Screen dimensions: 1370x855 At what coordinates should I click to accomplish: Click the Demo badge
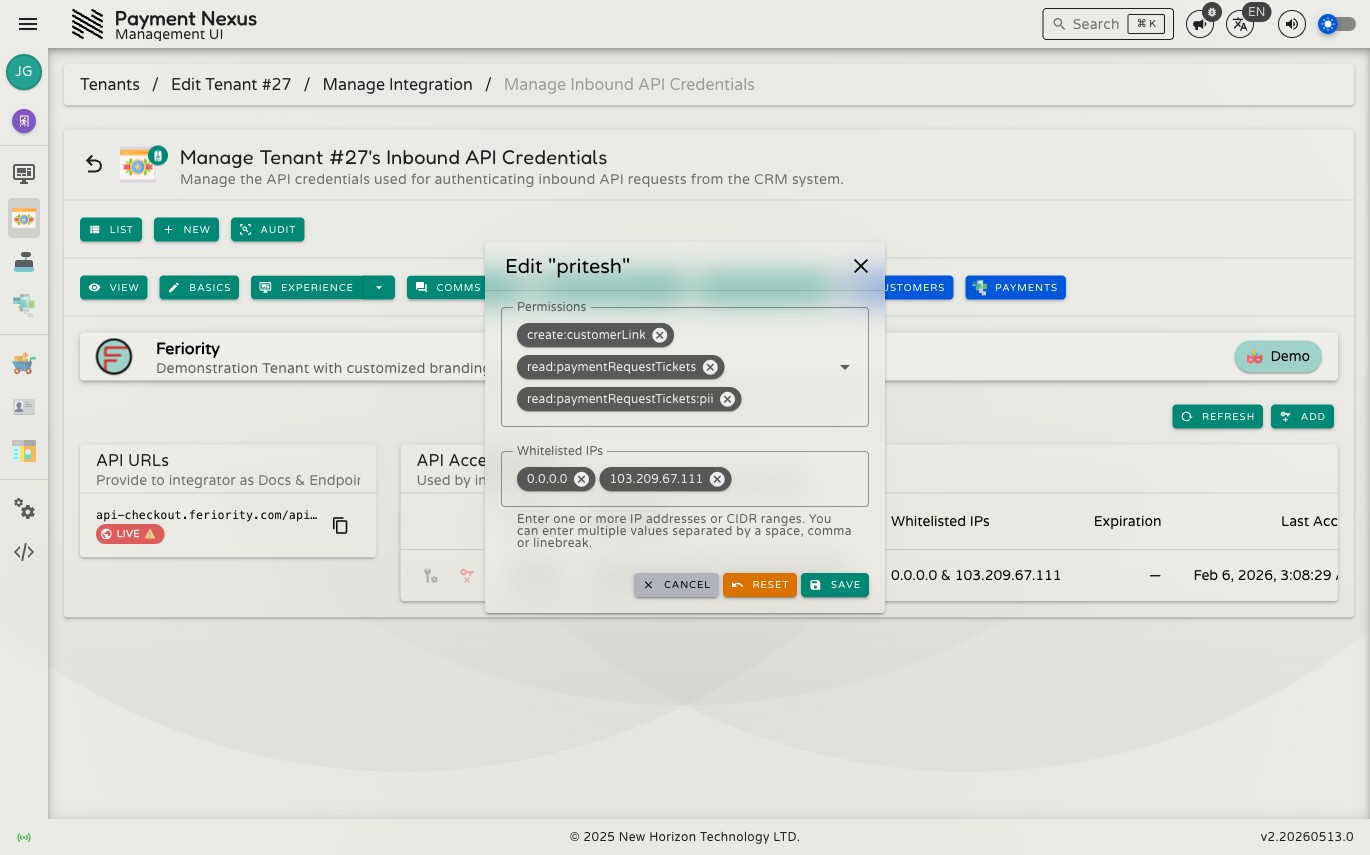point(1278,357)
